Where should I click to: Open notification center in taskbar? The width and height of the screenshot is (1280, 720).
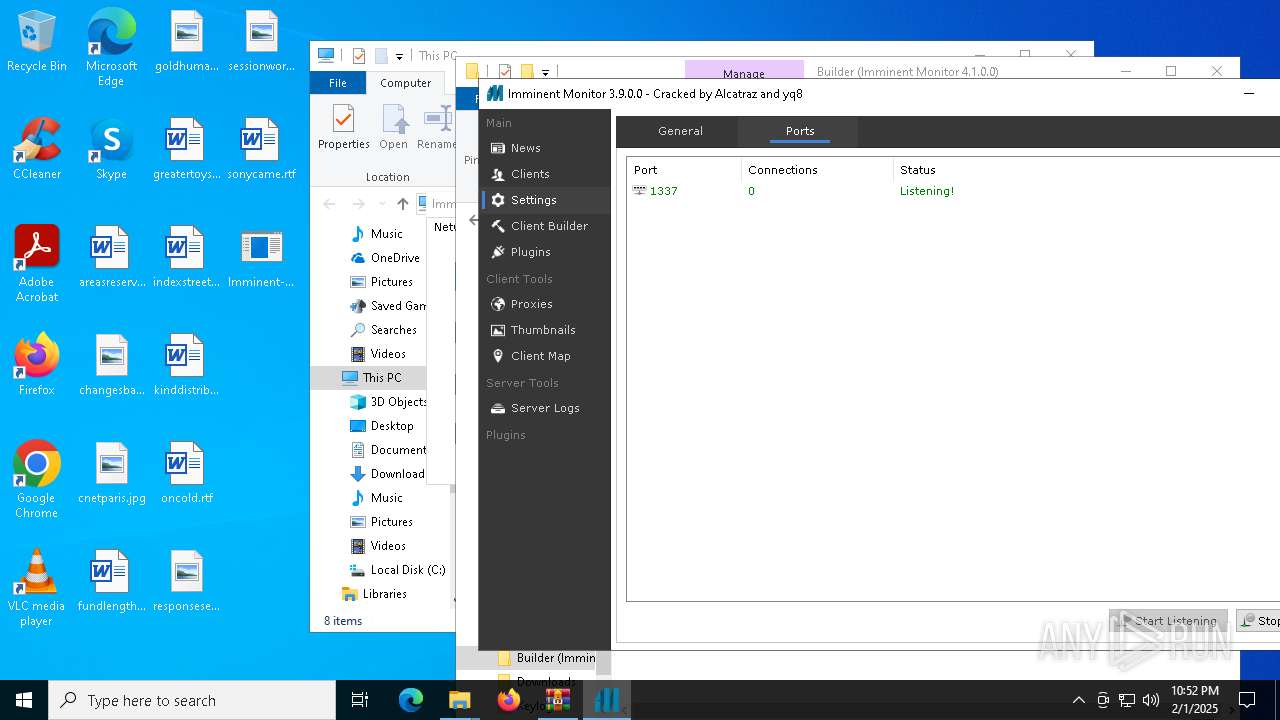(1247, 700)
